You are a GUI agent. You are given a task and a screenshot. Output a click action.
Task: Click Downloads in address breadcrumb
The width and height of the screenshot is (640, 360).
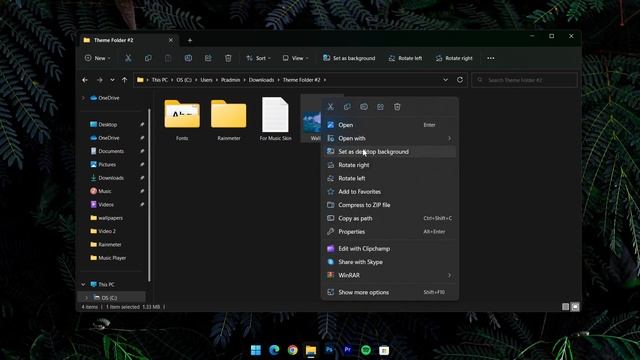262,80
